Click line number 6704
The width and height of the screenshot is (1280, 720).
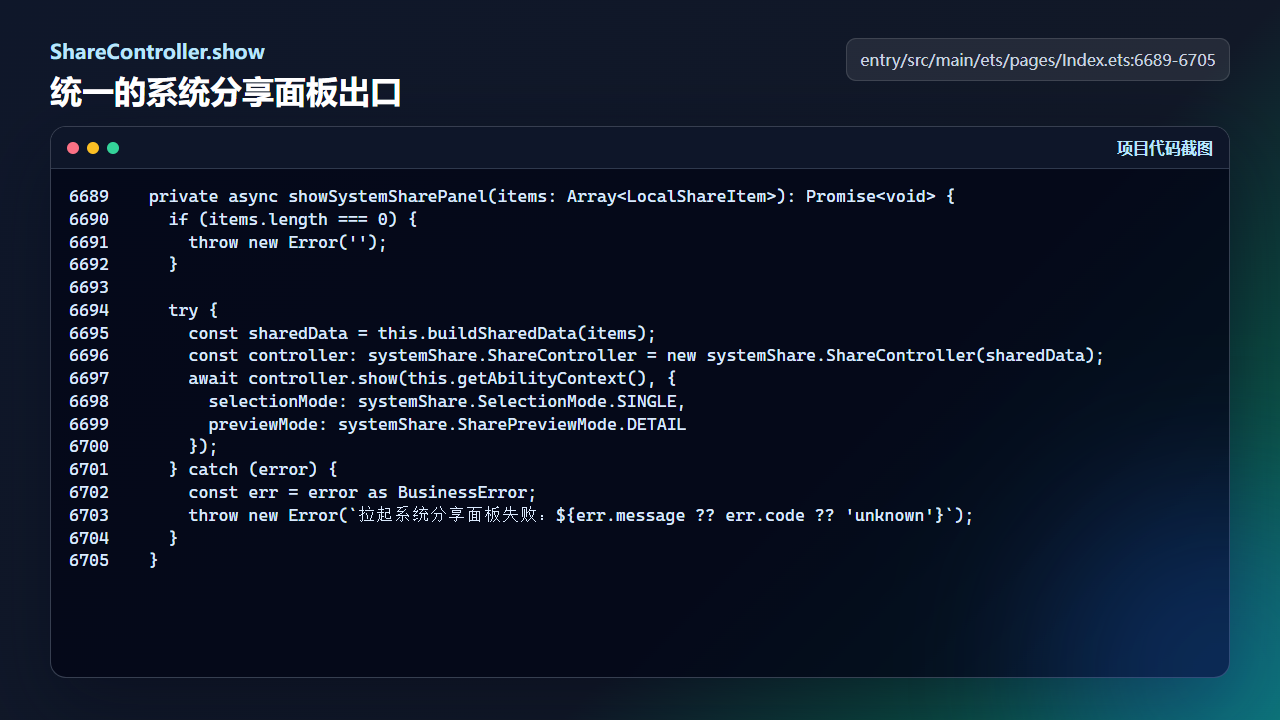89,538
